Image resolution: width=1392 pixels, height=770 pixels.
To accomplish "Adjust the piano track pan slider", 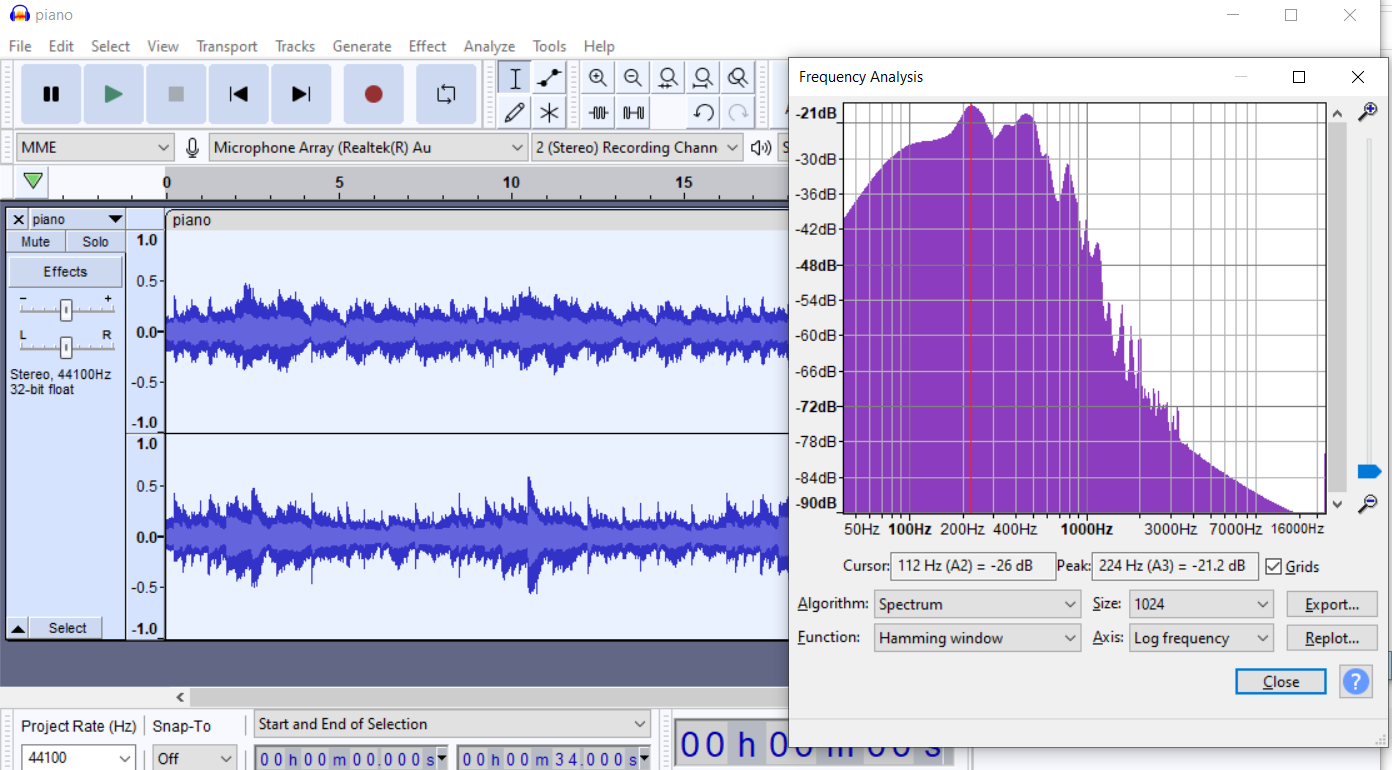I will coord(65,347).
